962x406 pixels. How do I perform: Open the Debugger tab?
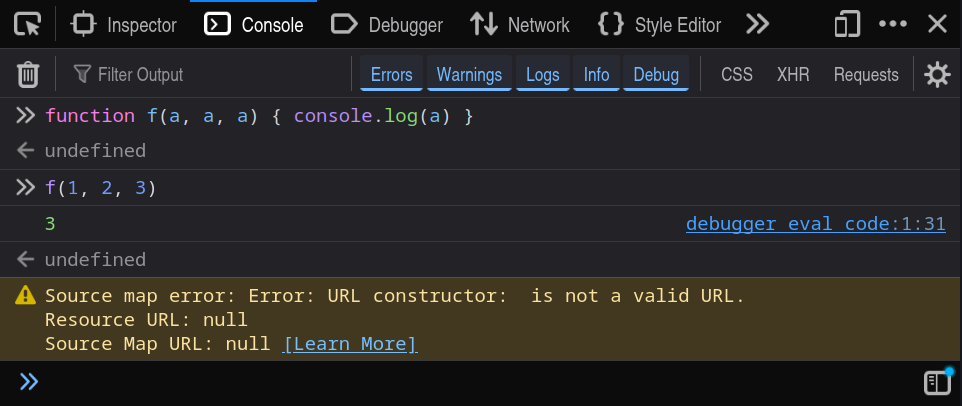[387, 25]
